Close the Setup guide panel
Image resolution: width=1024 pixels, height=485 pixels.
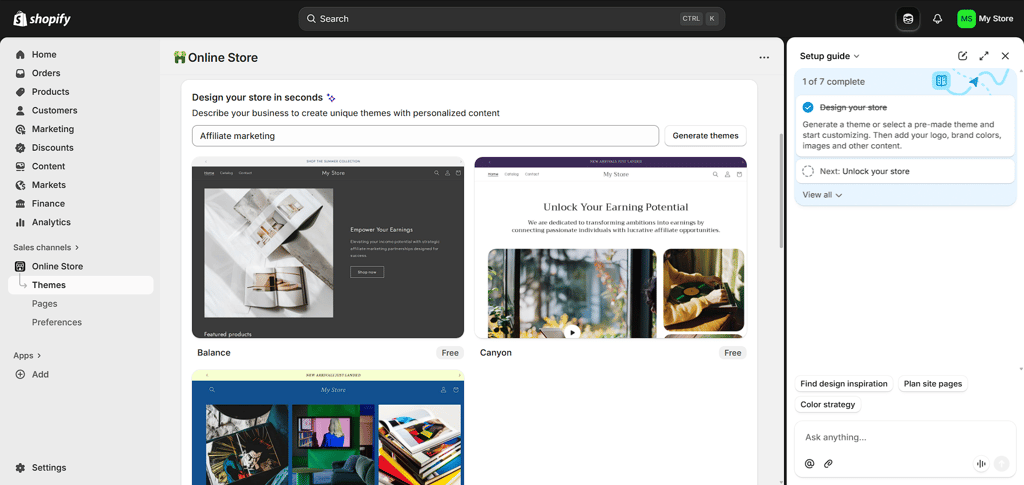(1006, 56)
